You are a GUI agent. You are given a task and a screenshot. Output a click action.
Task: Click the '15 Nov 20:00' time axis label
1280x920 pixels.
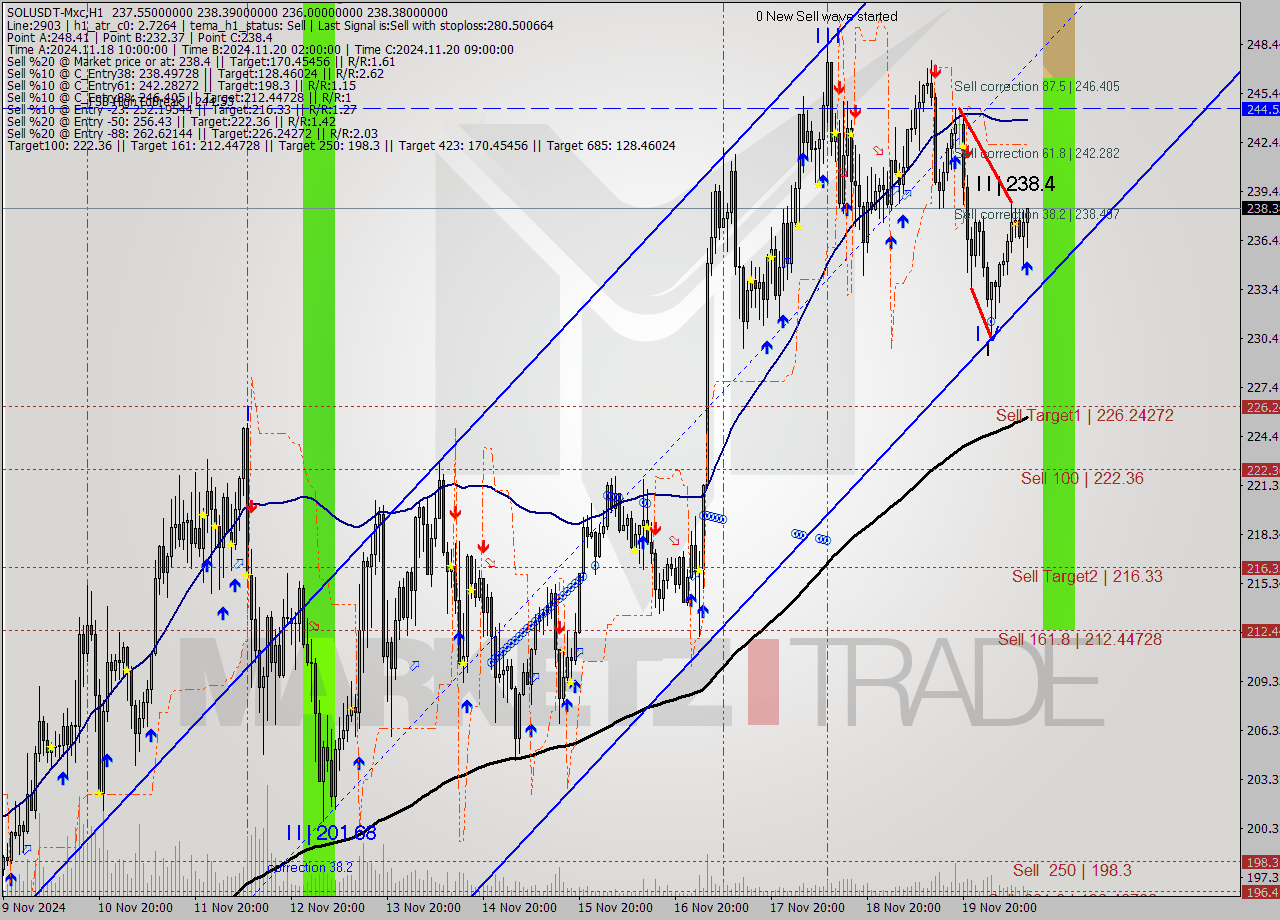pos(615,908)
